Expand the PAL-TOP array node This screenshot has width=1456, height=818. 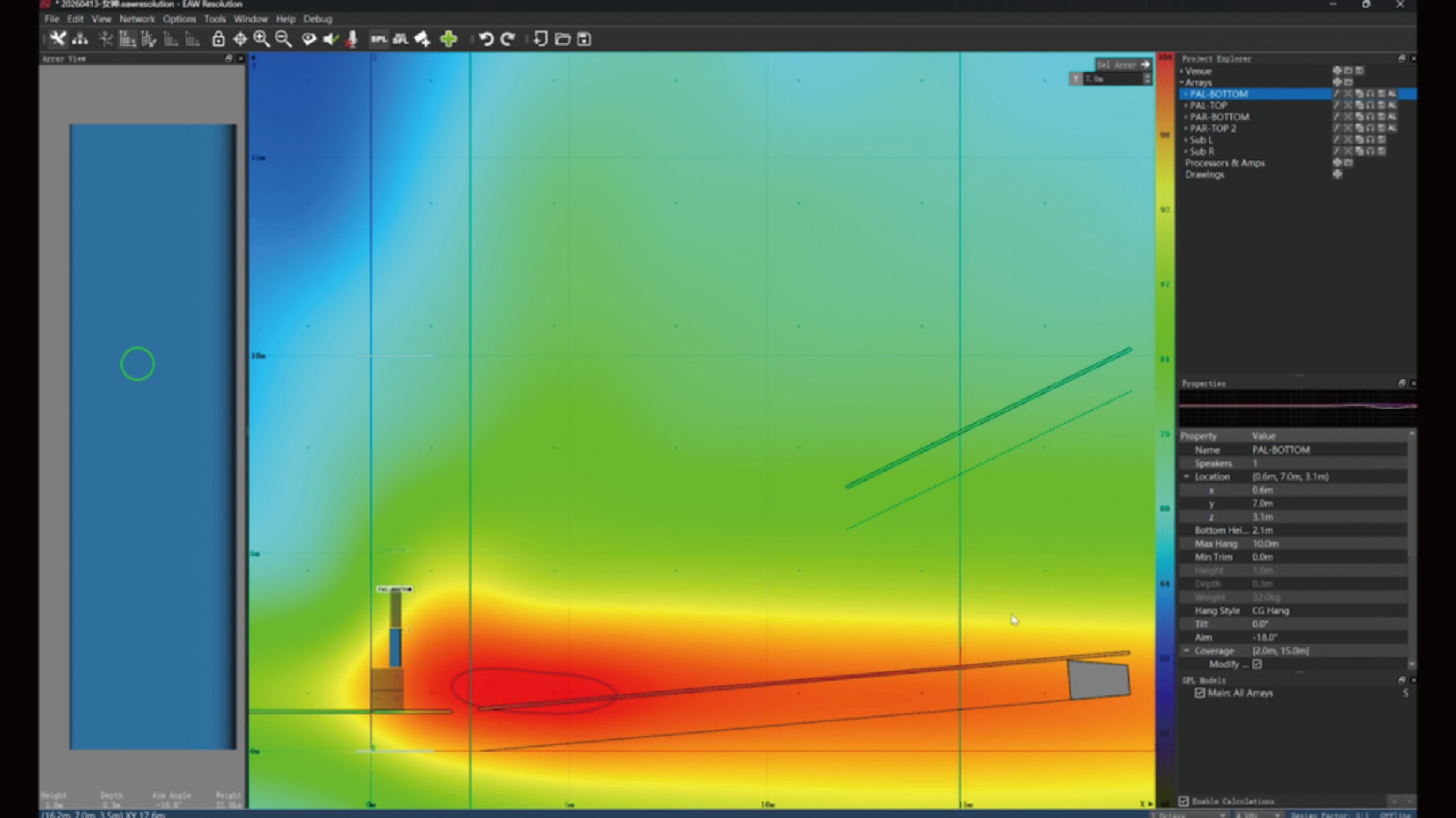pos(1186,106)
